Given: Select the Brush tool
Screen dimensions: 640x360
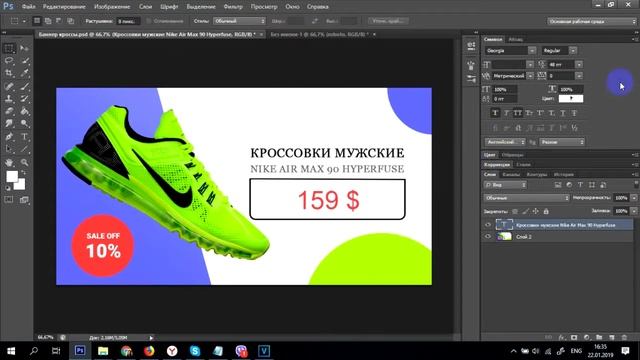Looking at the screenshot, I should coord(24,86).
